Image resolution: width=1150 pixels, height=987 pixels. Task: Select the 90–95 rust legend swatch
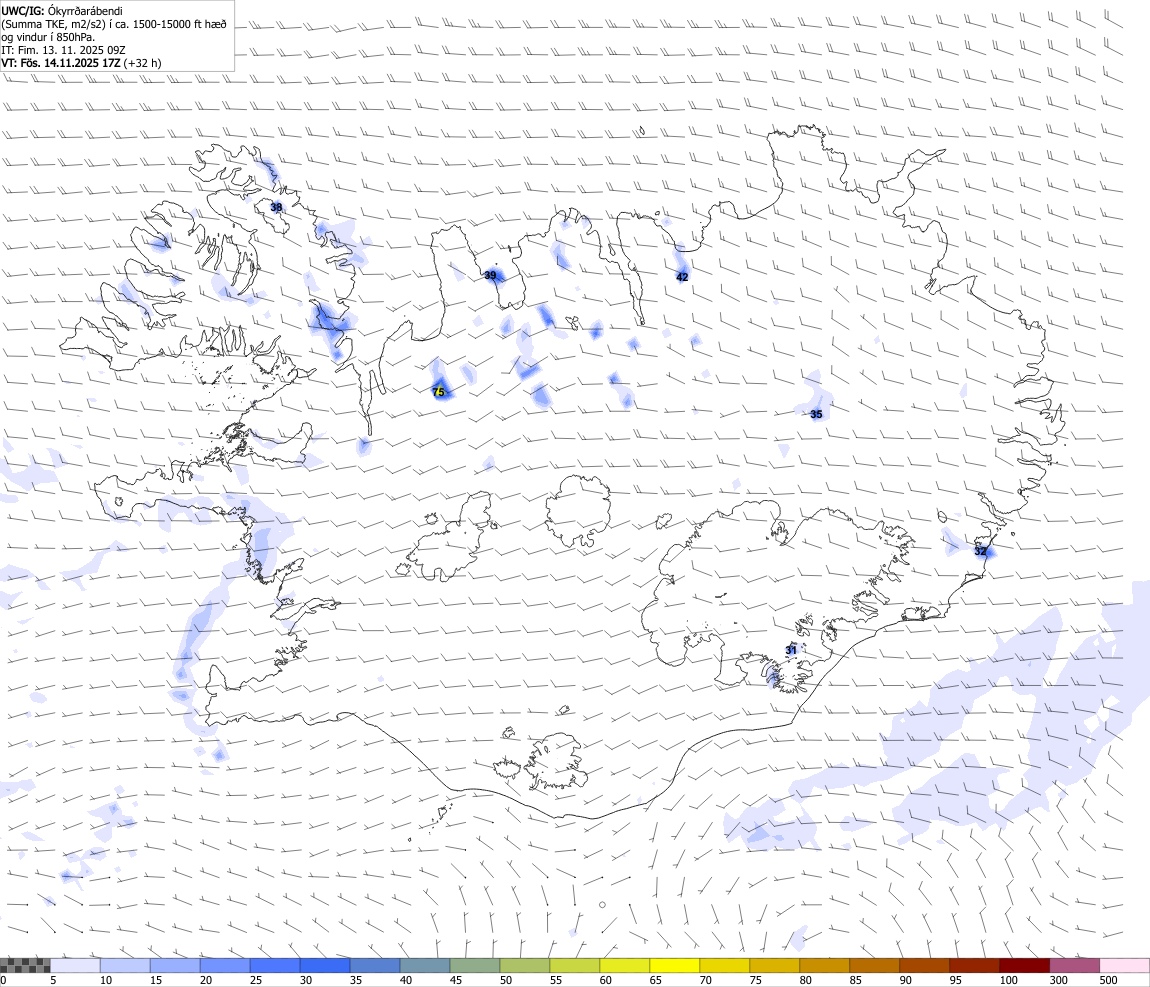pos(925,965)
